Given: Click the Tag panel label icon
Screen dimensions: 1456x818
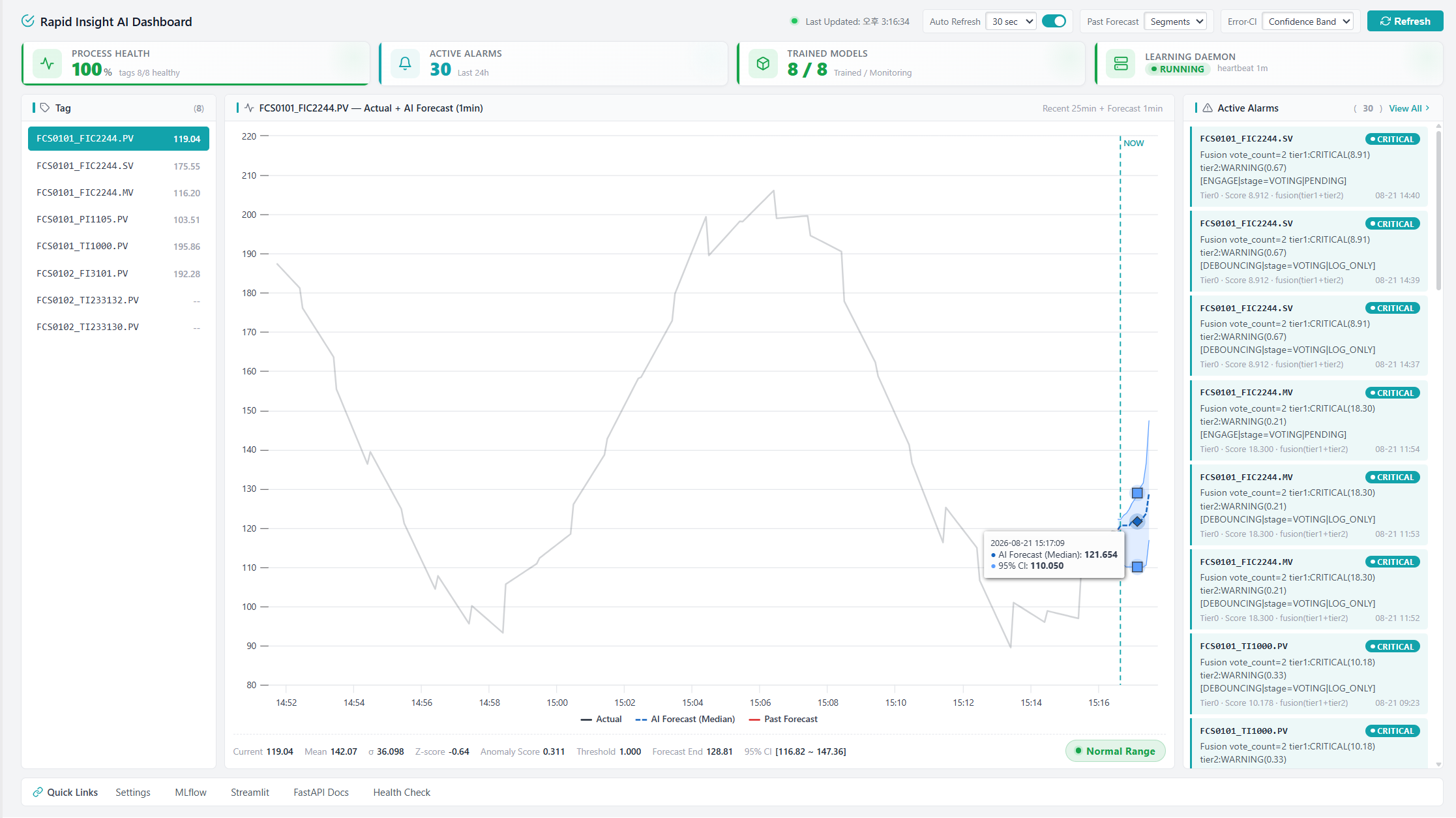Looking at the screenshot, I should point(45,108).
